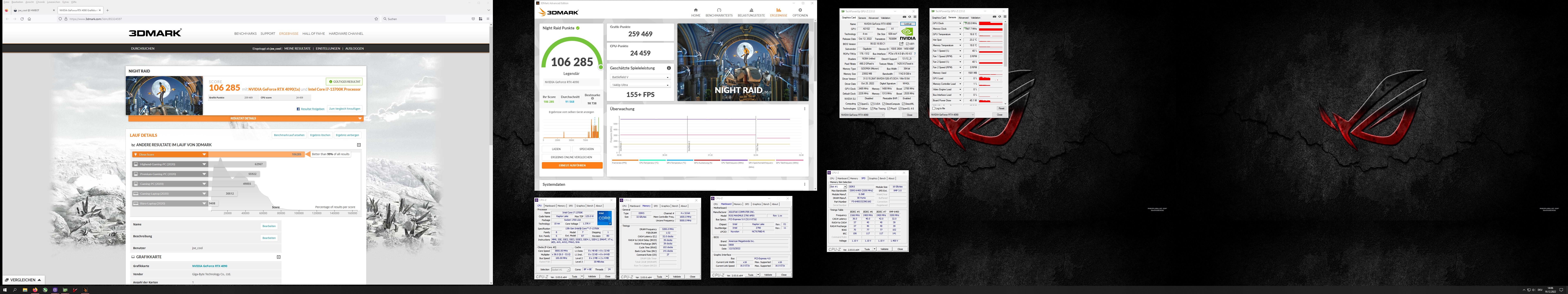
Task: Open the Überwachung three-dot menu
Action: 805,109
